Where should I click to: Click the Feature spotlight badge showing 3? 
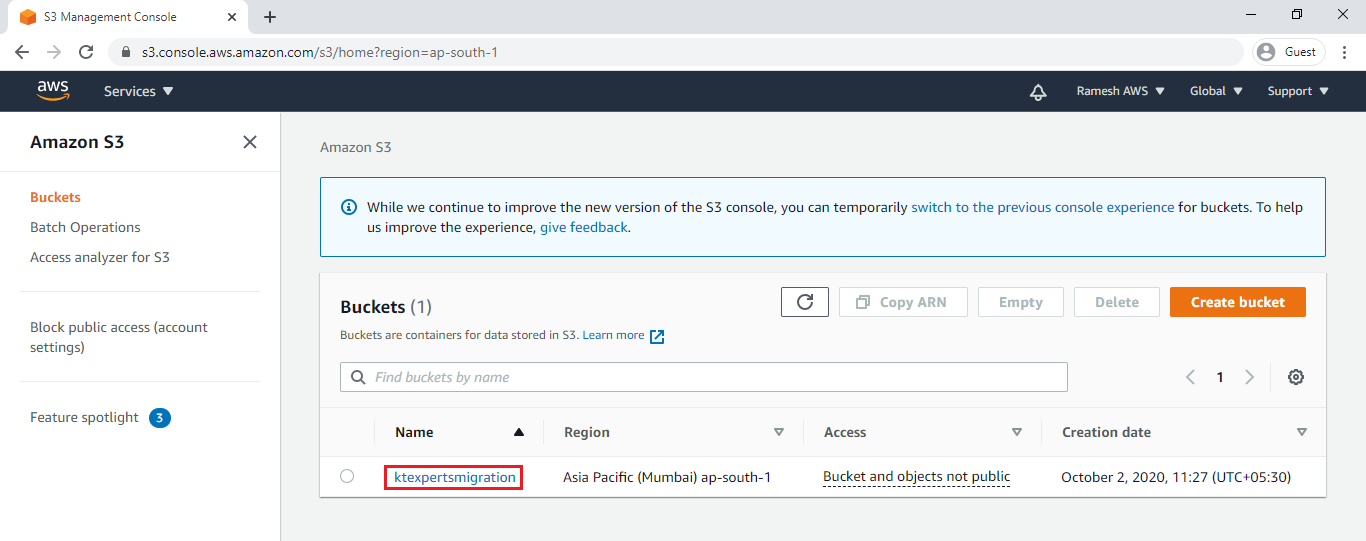160,417
